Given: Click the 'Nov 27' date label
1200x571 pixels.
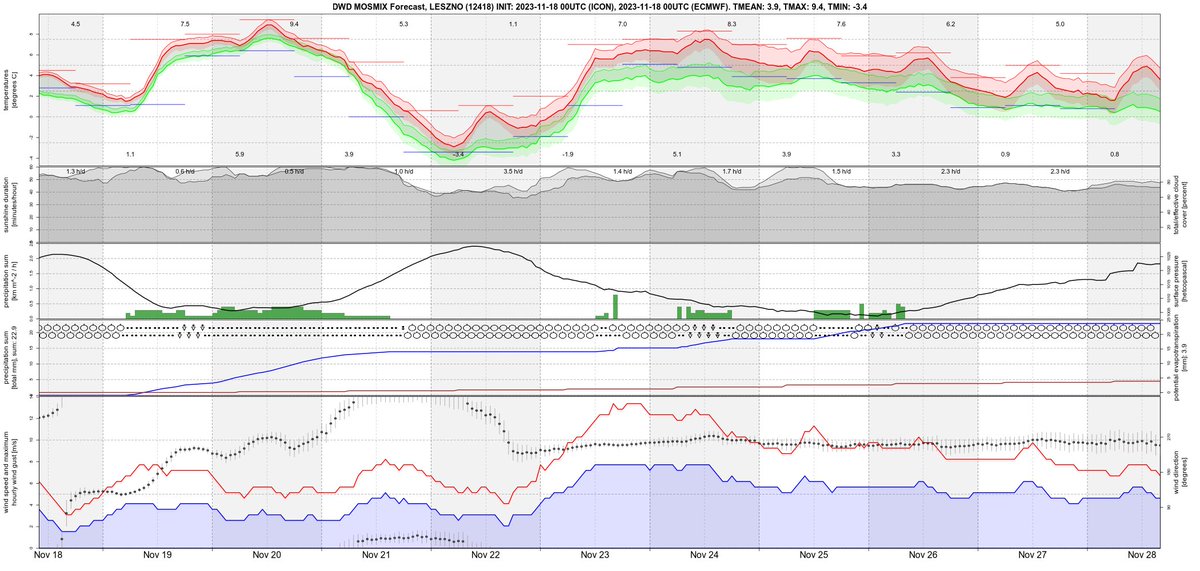Looking at the screenshot, I should [1032, 554].
